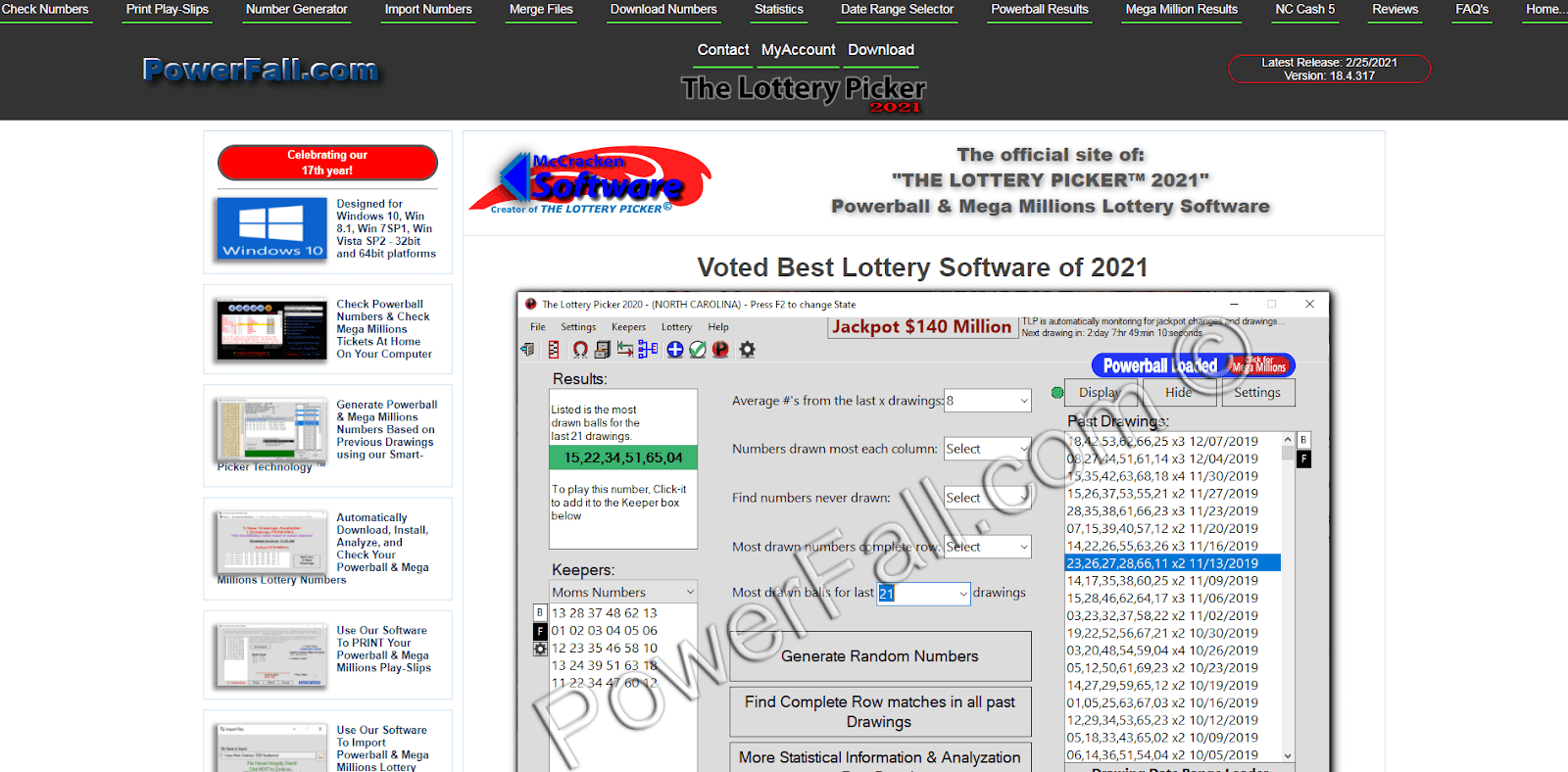Viewport: 1568px width, 772px height.
Task: Click Find Complete Row matches button
Action: click(x=880, y=712)
